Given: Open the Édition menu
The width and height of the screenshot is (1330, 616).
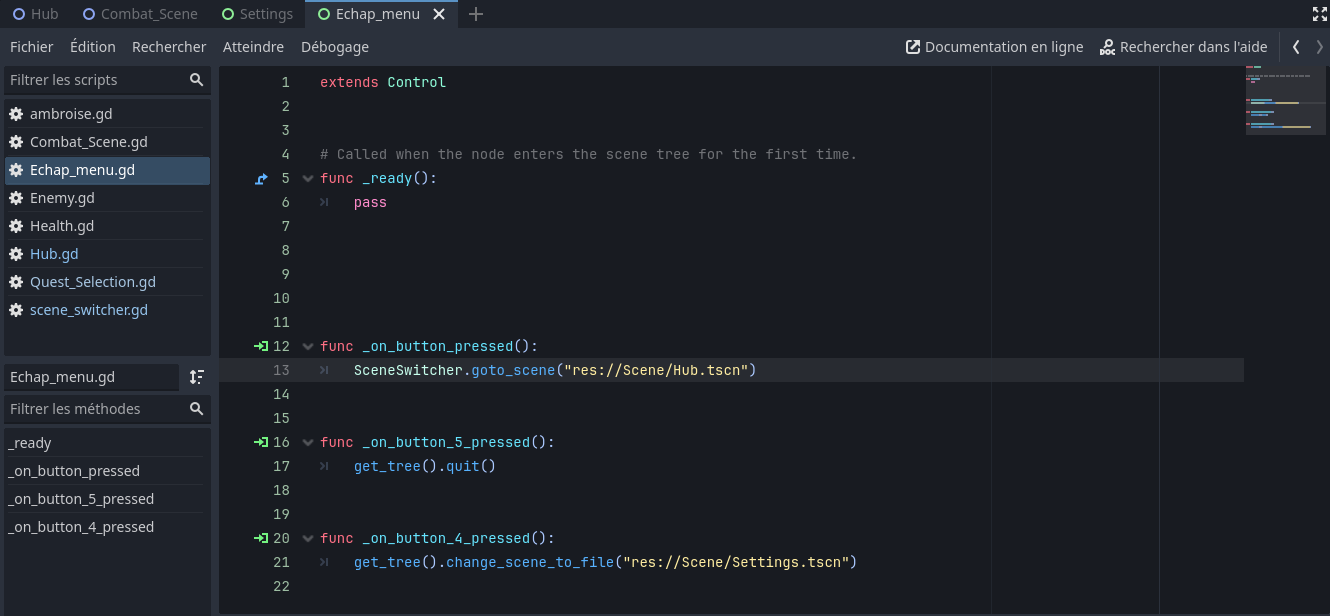Looking at the screenshot, I should pyautogui.click(x=93, y=47).
